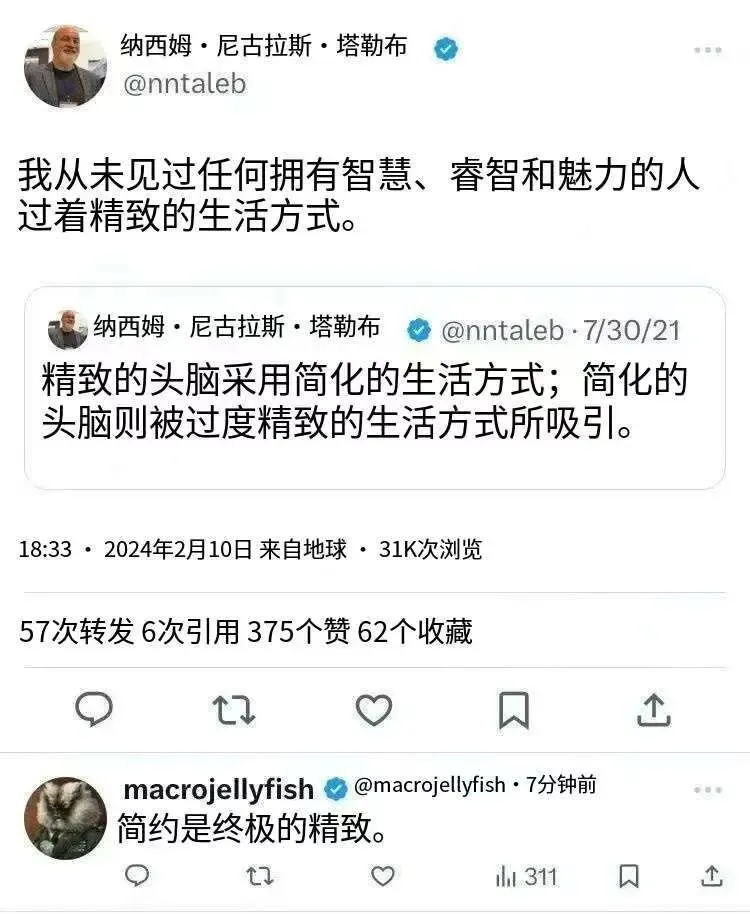Like the macrojellyfish reply
The width and height of the screenshot is (750, 914).
[x=383, y=876]
